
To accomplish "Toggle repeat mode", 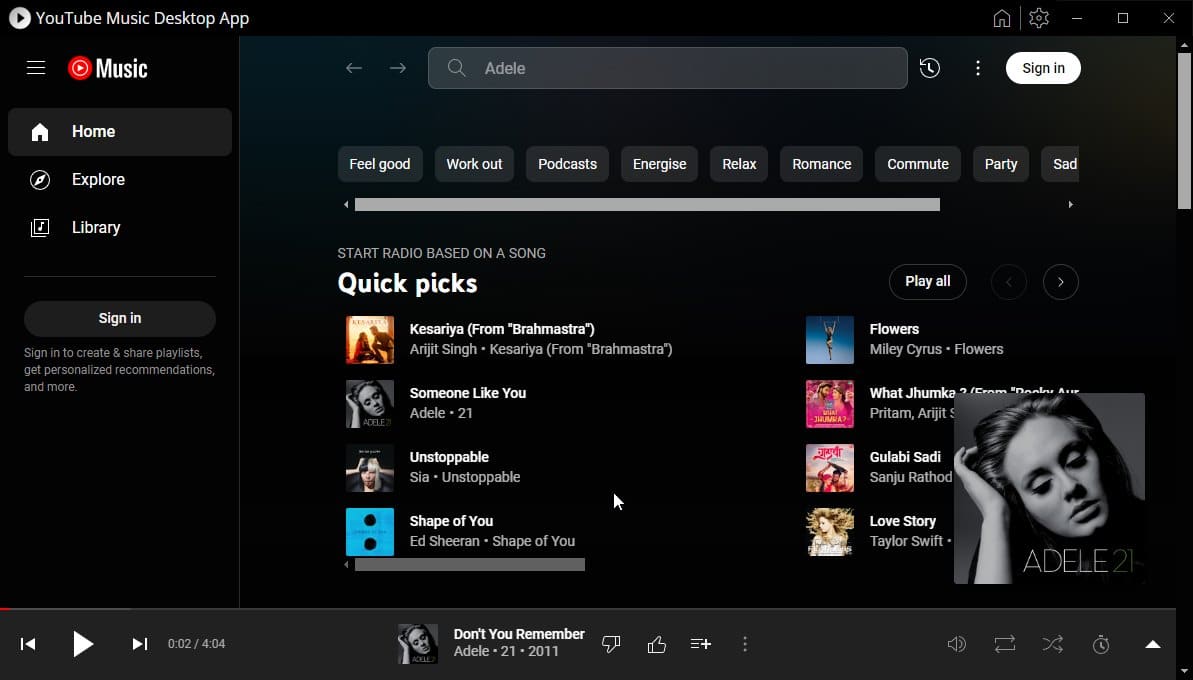I will pos(1004,644).
